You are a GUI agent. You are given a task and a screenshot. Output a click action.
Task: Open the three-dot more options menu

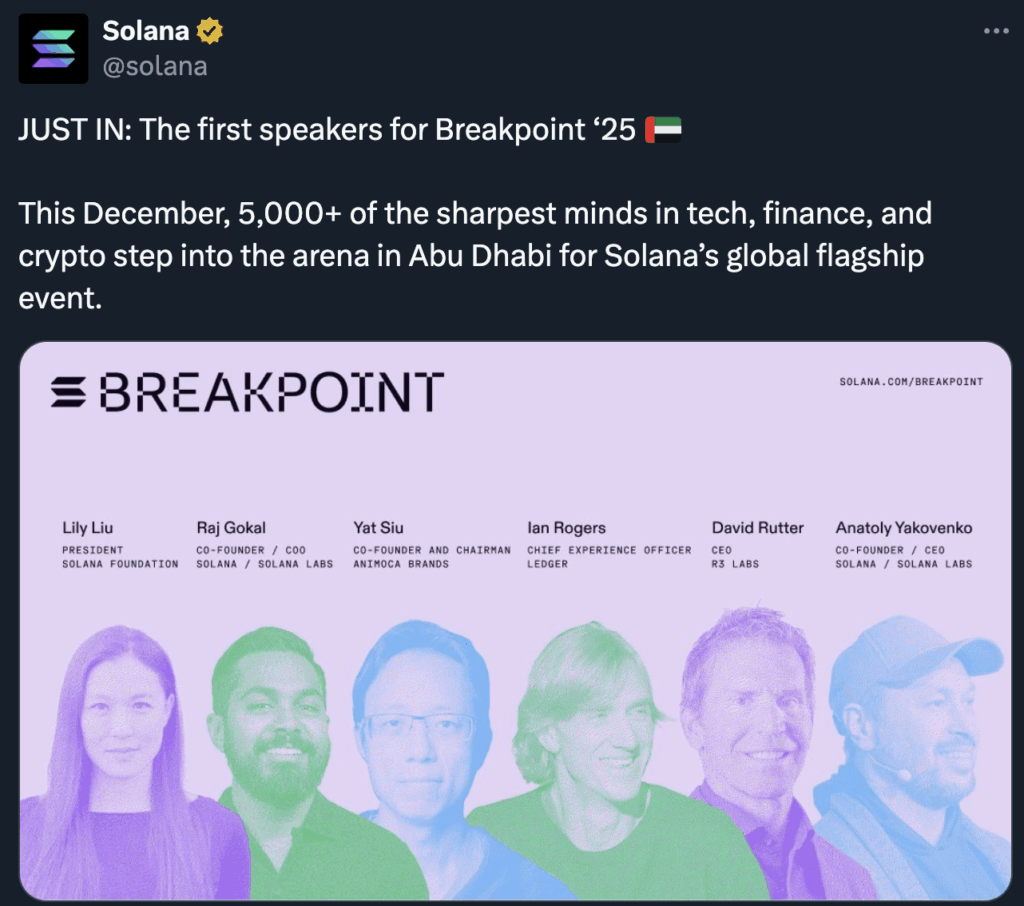996,31
